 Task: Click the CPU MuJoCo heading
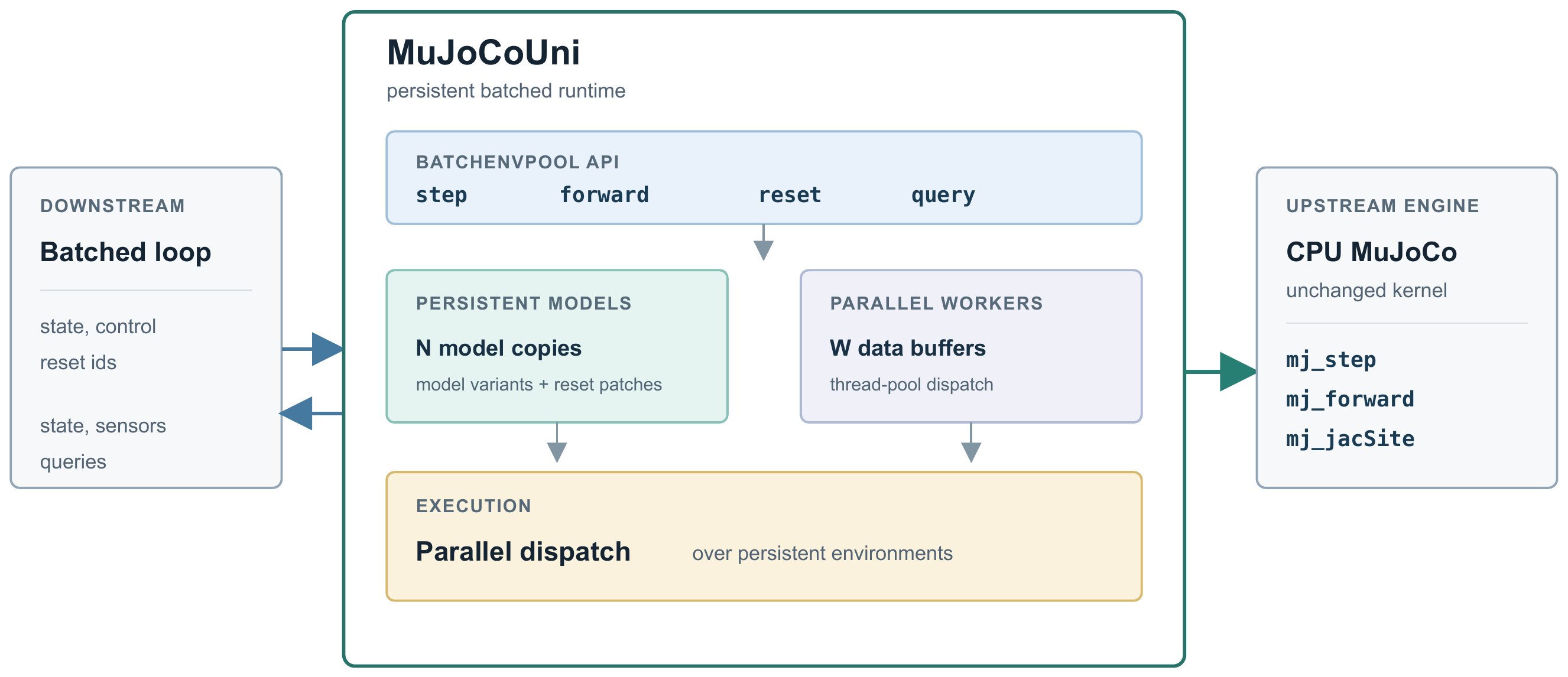(1371, 252)
